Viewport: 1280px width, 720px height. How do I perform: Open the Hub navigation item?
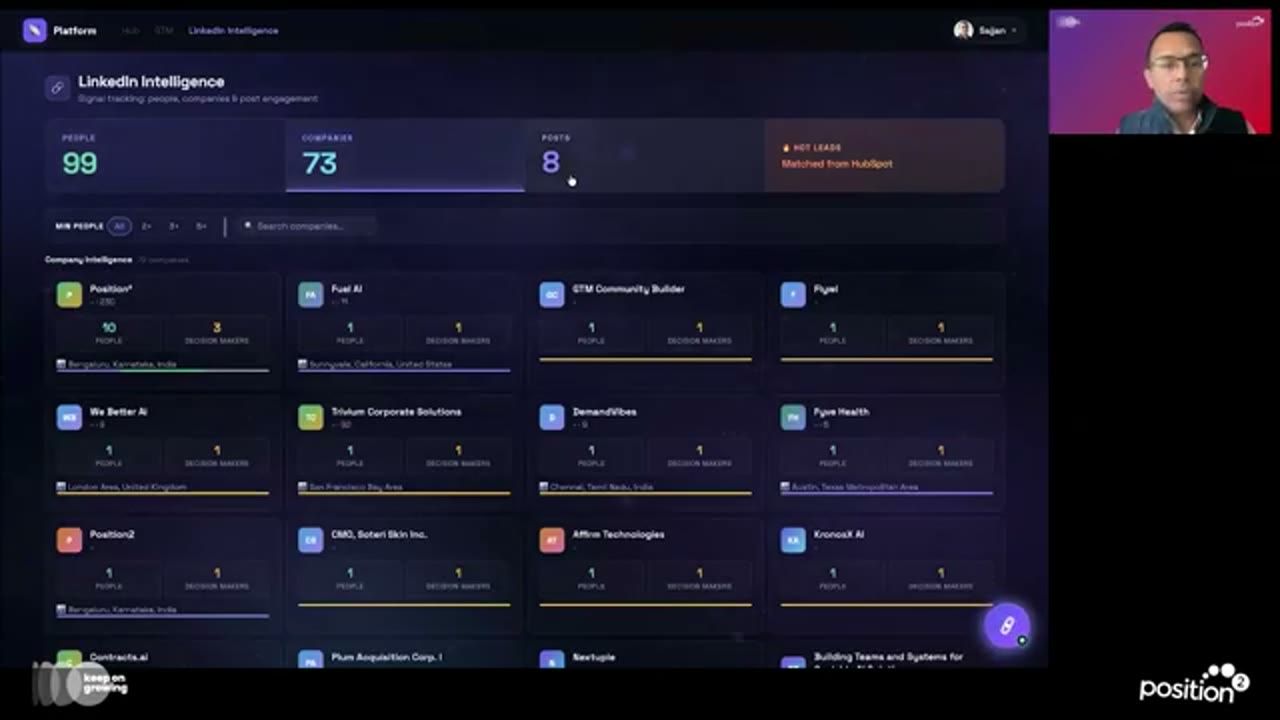click(130, 31)
